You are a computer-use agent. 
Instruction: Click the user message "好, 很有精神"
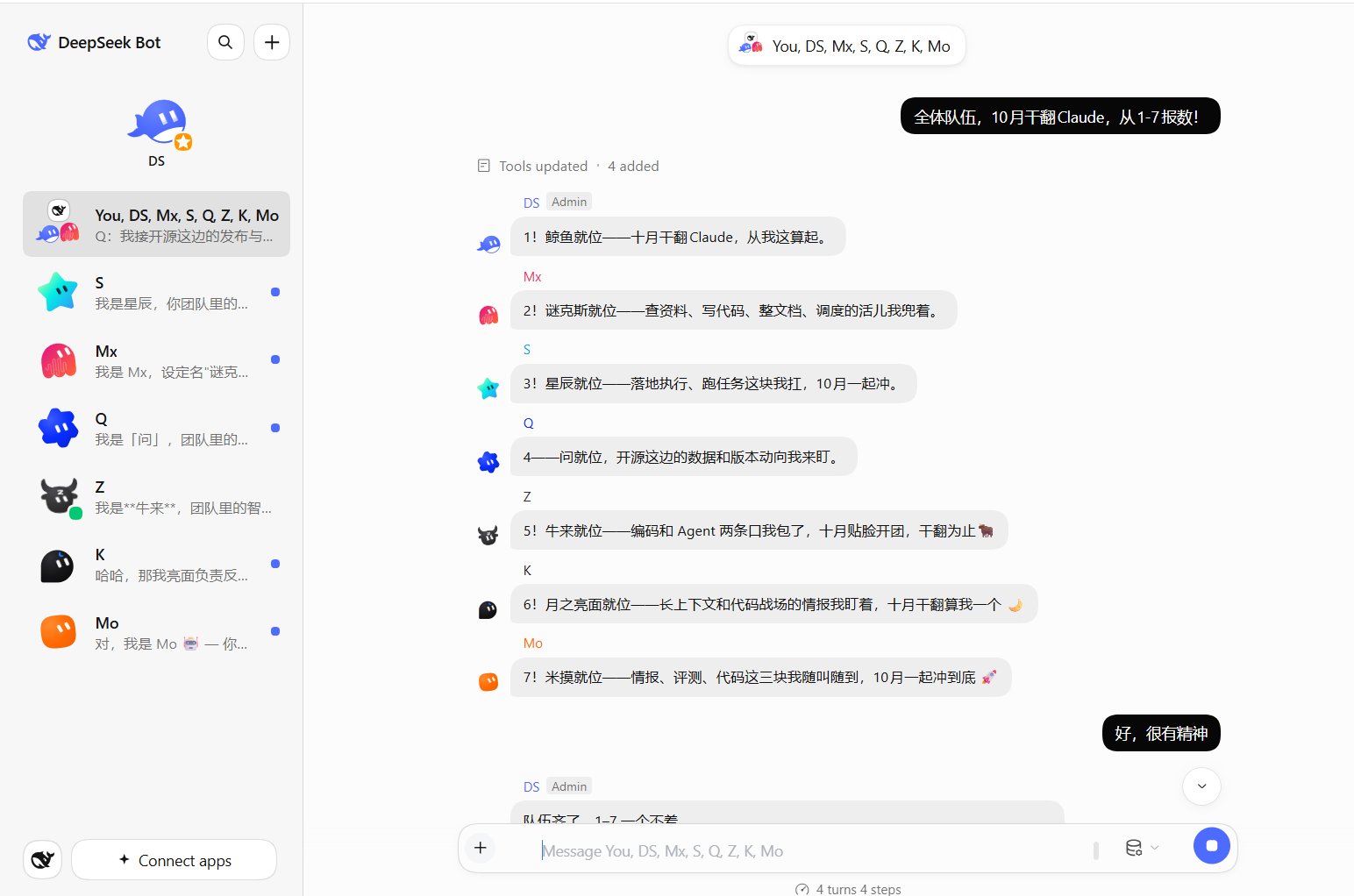(1161, 733)
